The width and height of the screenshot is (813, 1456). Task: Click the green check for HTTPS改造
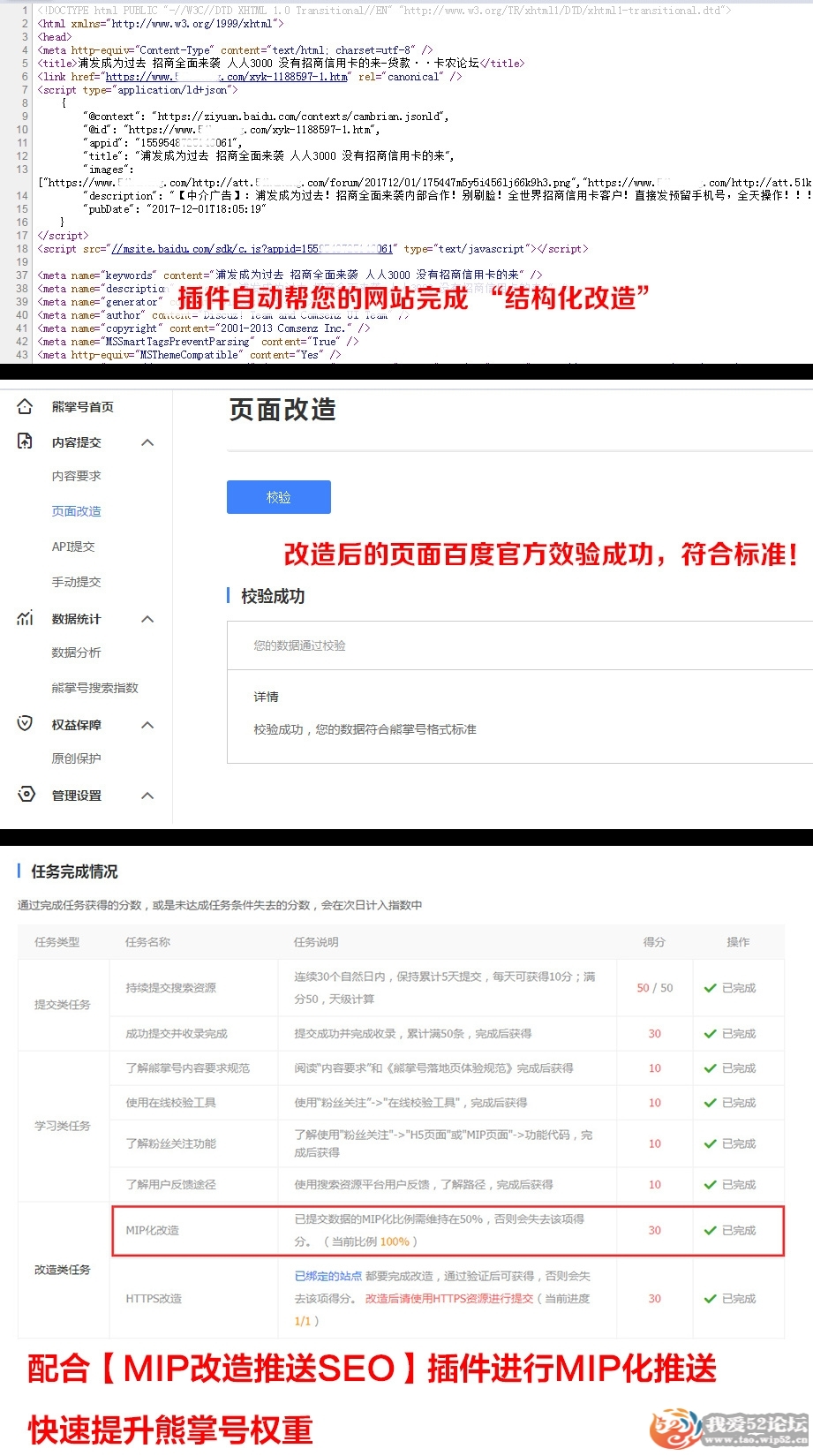(710, 1298)
